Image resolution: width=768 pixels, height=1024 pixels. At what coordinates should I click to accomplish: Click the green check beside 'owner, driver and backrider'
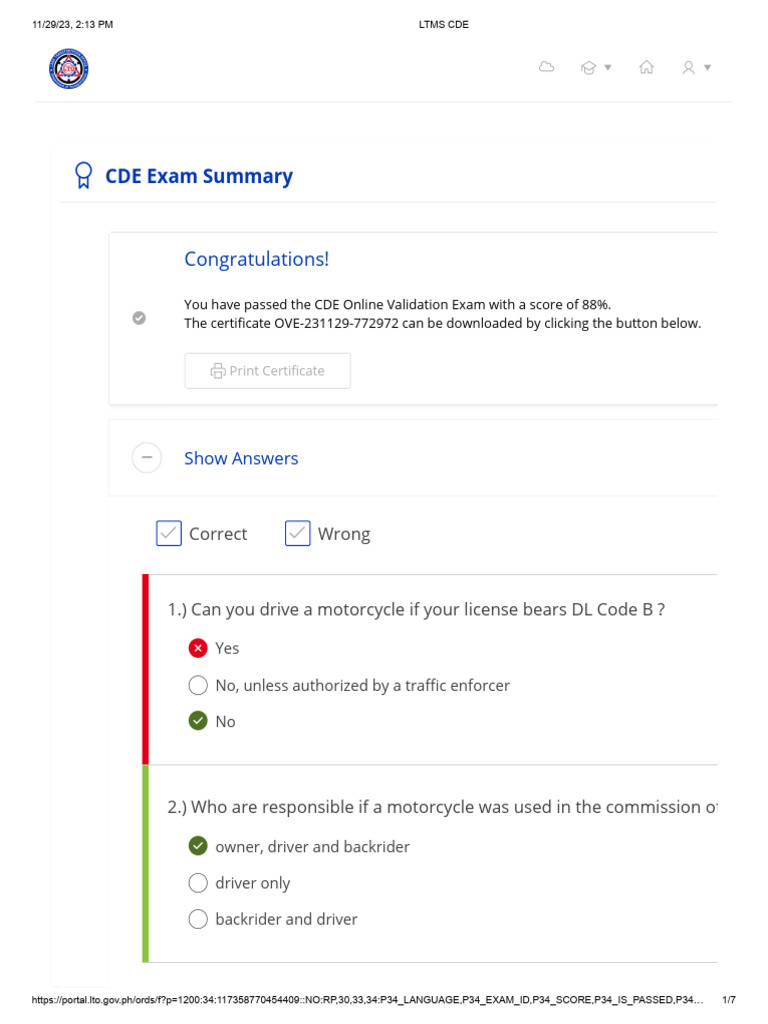(x=198, y=846)
